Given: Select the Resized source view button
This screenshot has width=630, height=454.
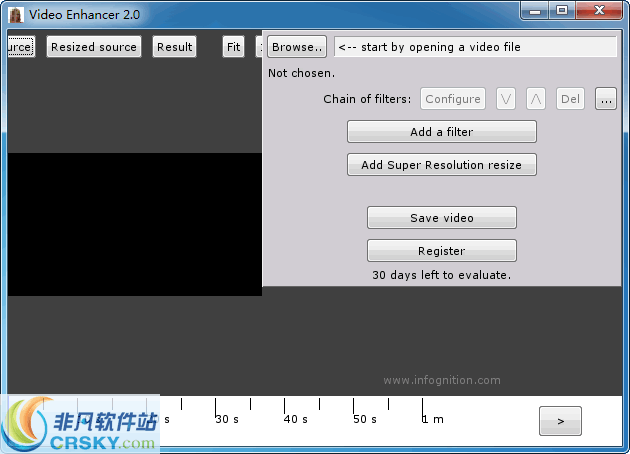Looking at the screenshot, I should (x=94, y=47).
